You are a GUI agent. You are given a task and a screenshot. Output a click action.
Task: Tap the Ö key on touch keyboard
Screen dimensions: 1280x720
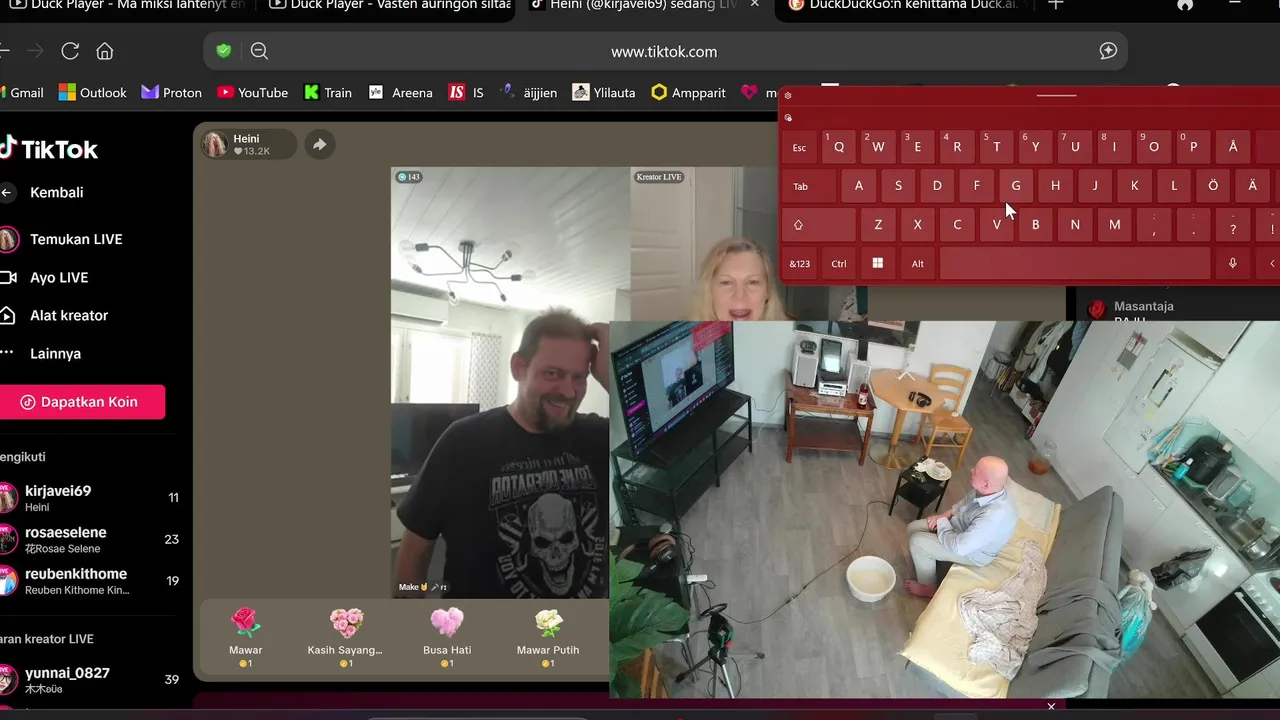pyautogui.click(x=1213, y=186)
